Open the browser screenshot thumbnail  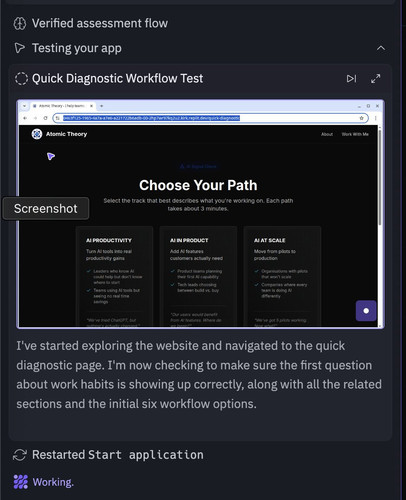[200, 214]
